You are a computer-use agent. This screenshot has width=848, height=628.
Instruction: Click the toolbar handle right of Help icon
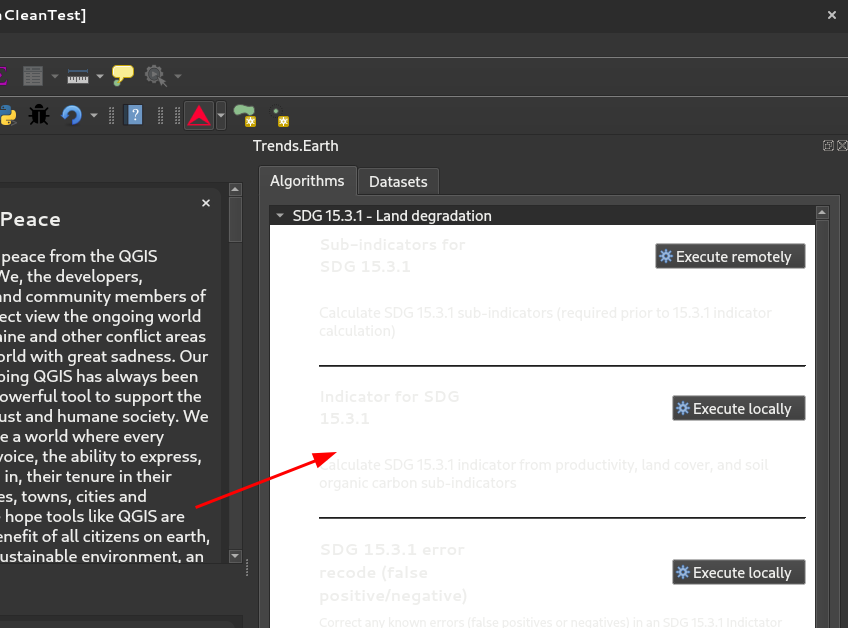coord(160,116)
